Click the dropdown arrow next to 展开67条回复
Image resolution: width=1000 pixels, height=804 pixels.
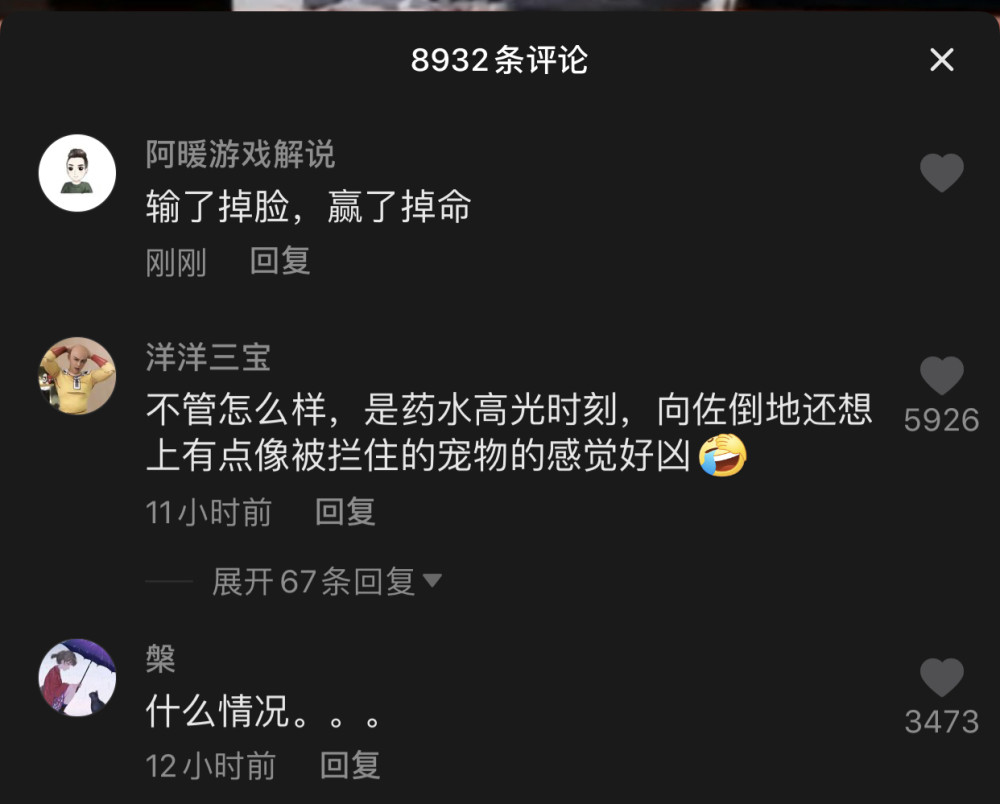coord(432,580)
